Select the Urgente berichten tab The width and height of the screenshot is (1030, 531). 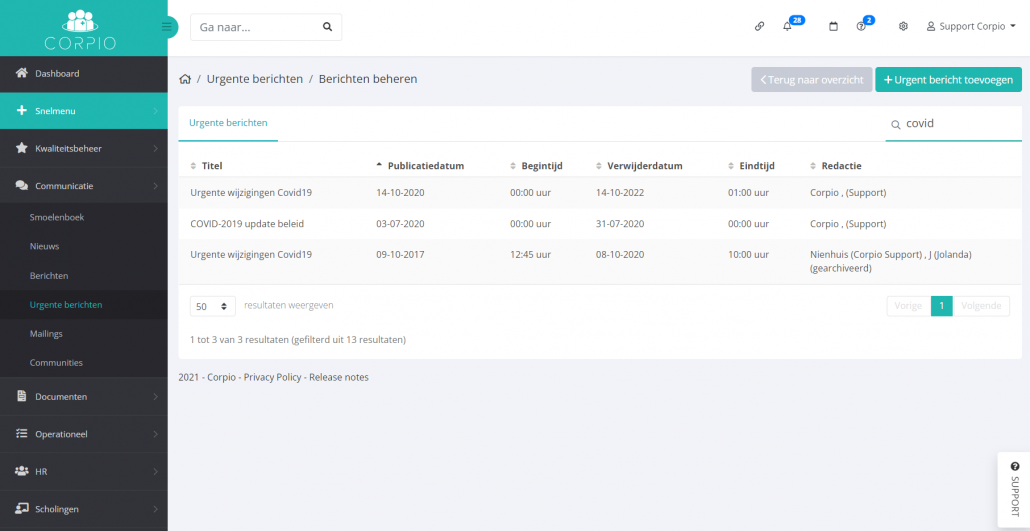click(x=228, y=123)
